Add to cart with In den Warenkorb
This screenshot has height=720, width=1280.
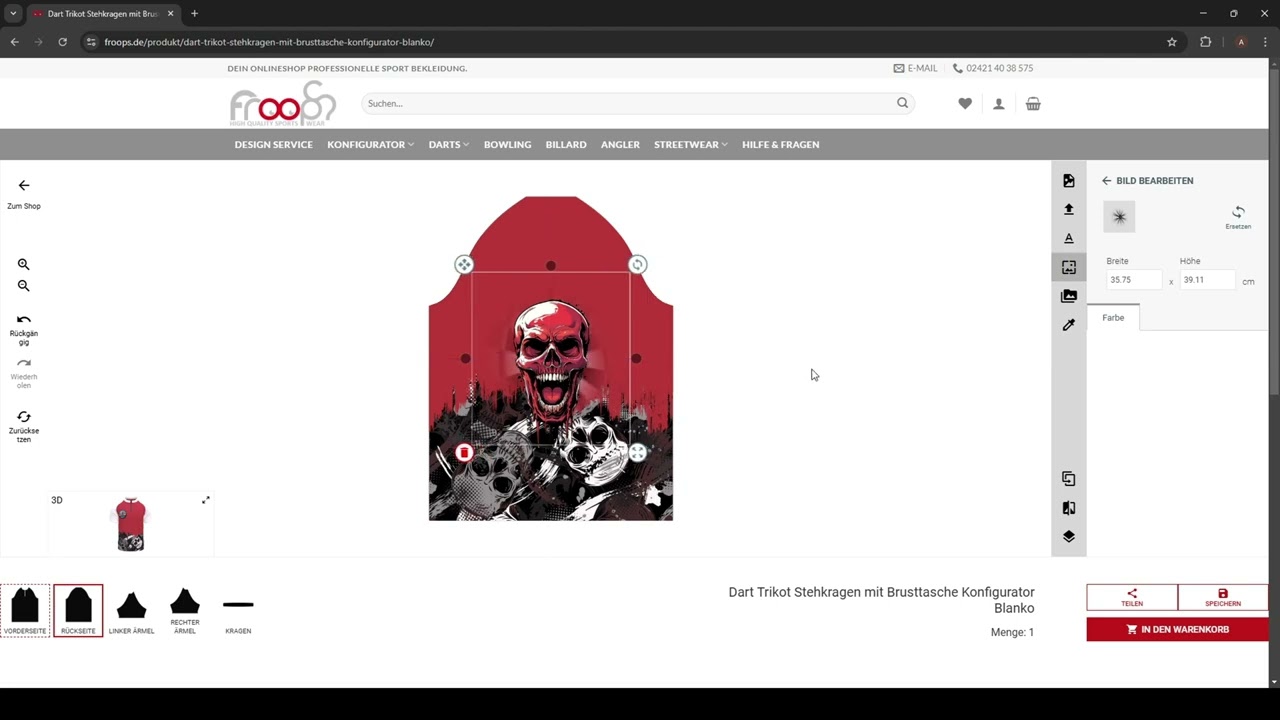pos(1177,629)
